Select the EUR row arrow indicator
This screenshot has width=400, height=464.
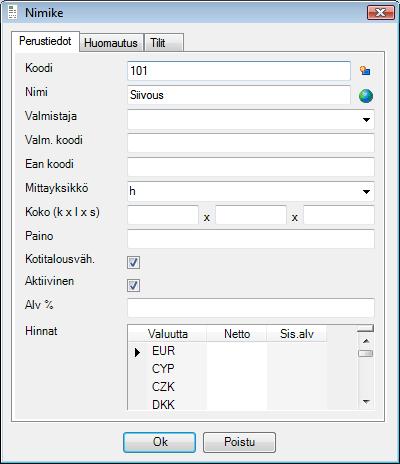137,352
